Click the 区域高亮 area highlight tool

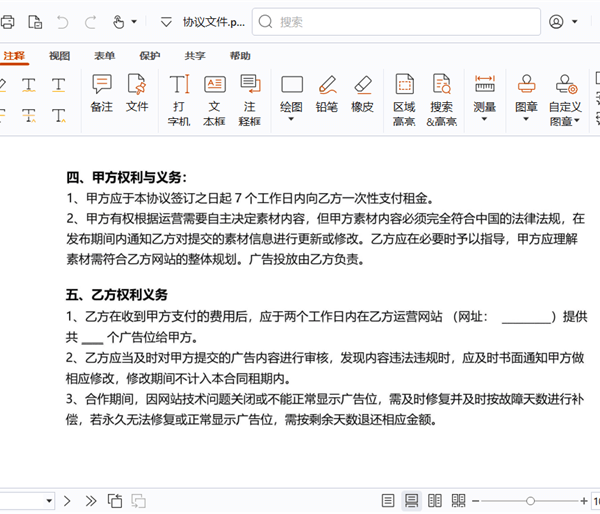click(404, 98)
